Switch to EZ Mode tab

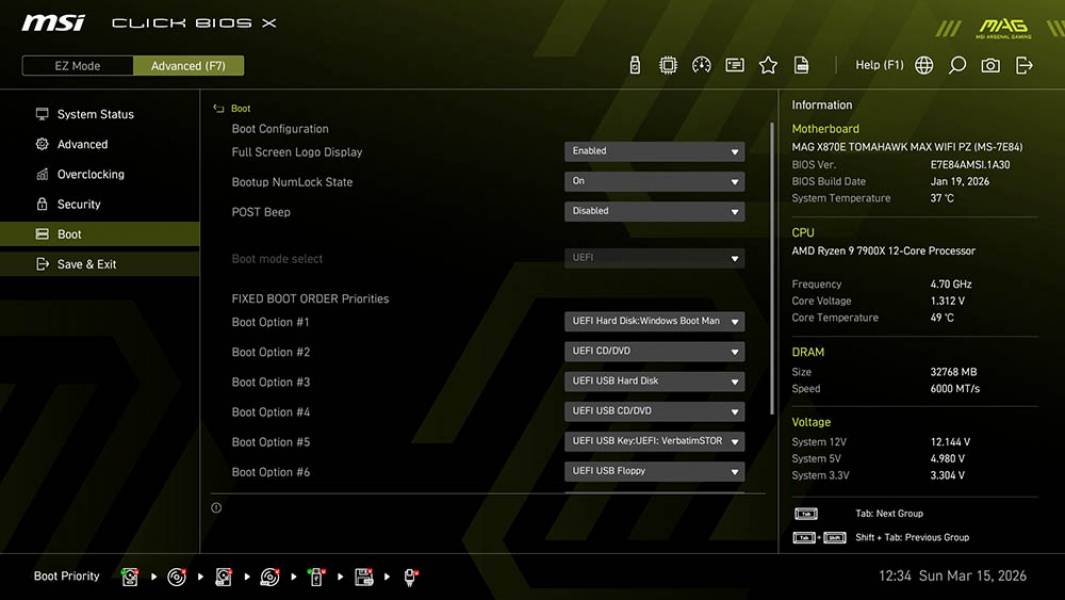coord(76,65)
